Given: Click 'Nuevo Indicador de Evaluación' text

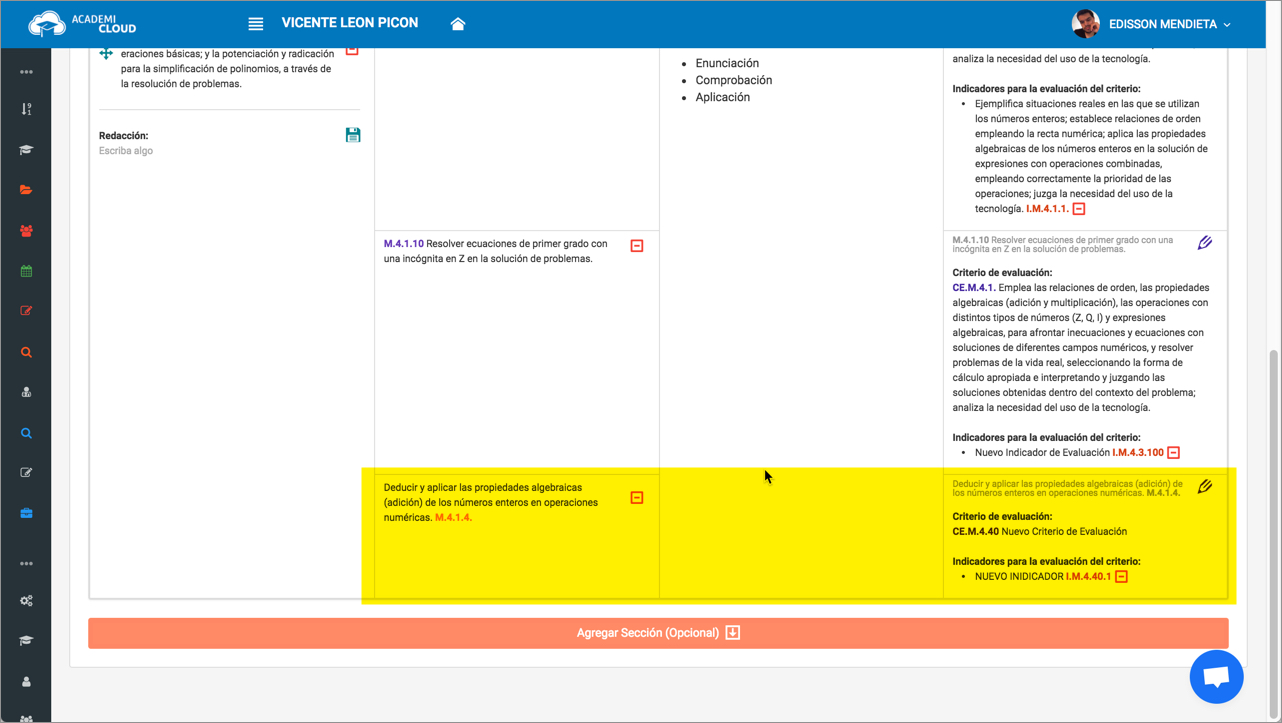Looking at the screenshot, I should (1042, 453).
